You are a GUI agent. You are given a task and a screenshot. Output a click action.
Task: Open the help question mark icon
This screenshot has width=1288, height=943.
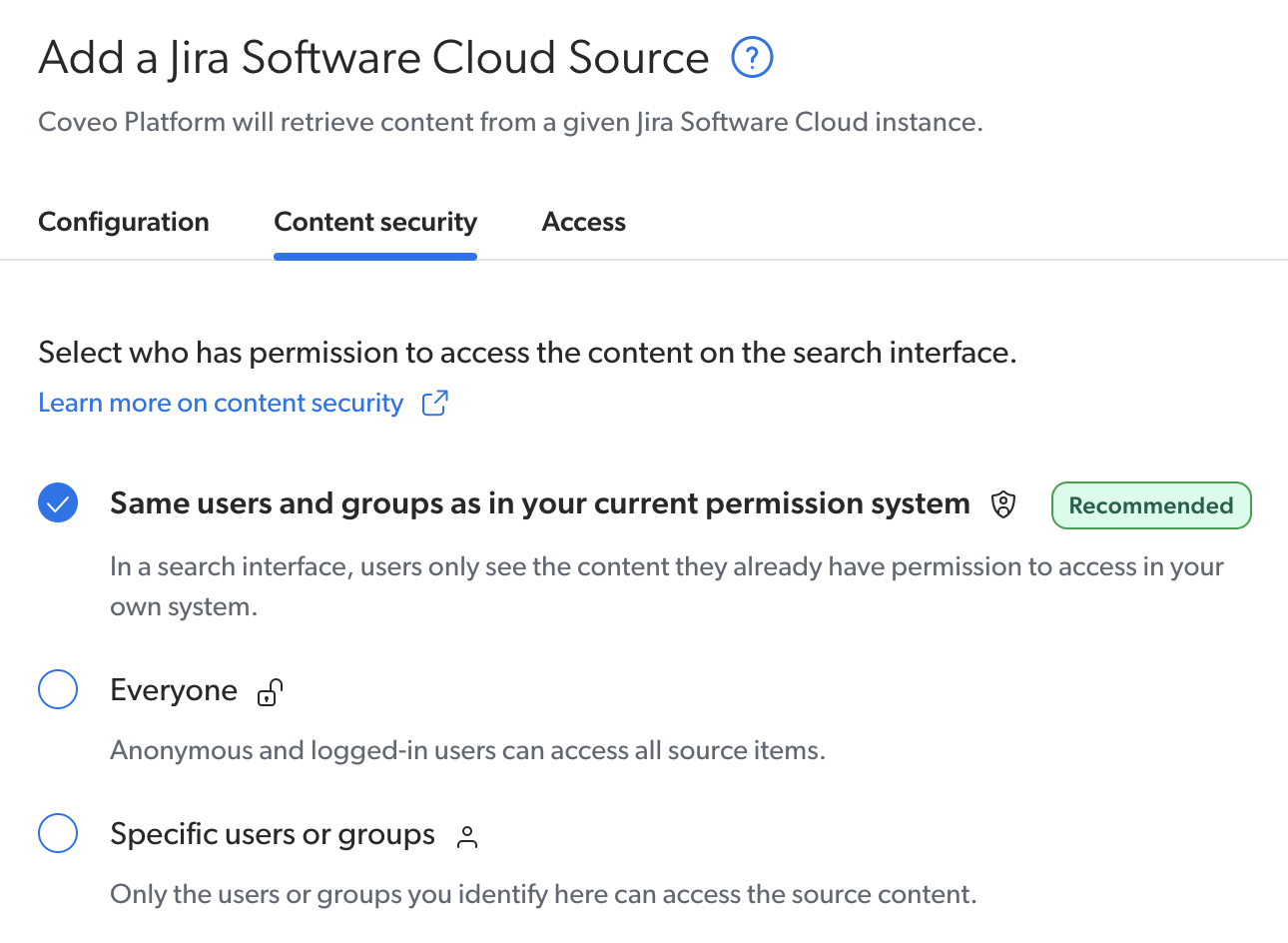pos(752,57)
